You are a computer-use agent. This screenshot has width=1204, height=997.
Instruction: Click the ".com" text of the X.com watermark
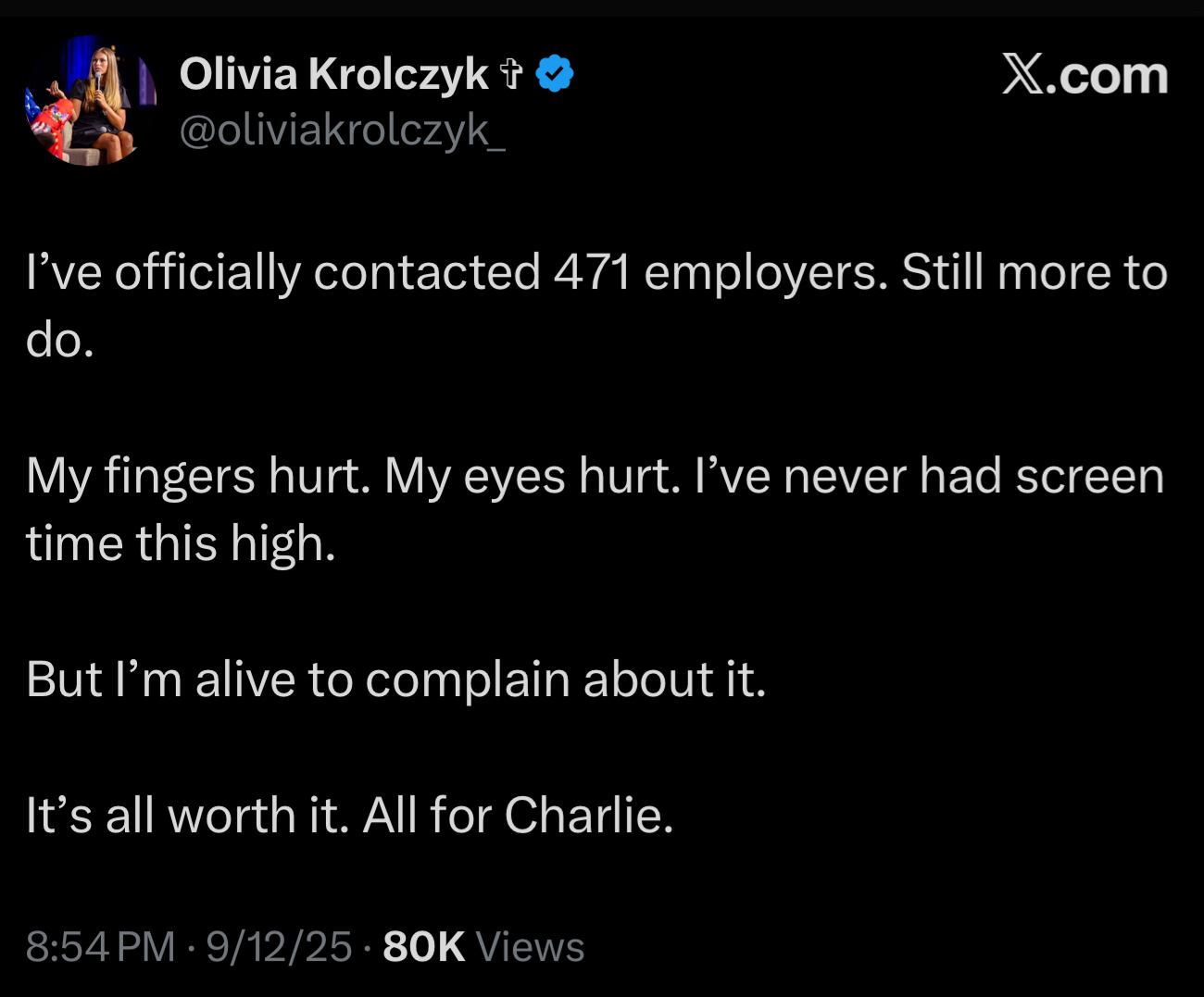click(x=1111, y=76)
